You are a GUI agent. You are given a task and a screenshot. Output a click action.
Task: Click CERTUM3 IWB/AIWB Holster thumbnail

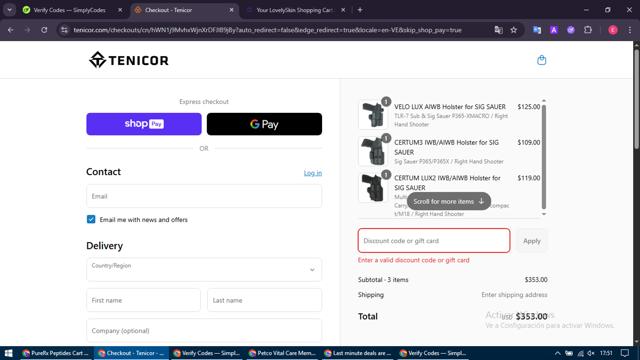tap(373, 151)
